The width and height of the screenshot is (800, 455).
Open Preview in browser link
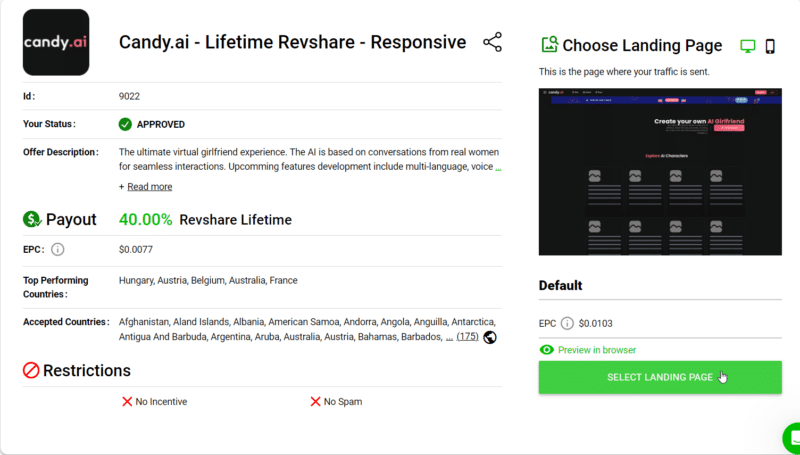point(596,350)
